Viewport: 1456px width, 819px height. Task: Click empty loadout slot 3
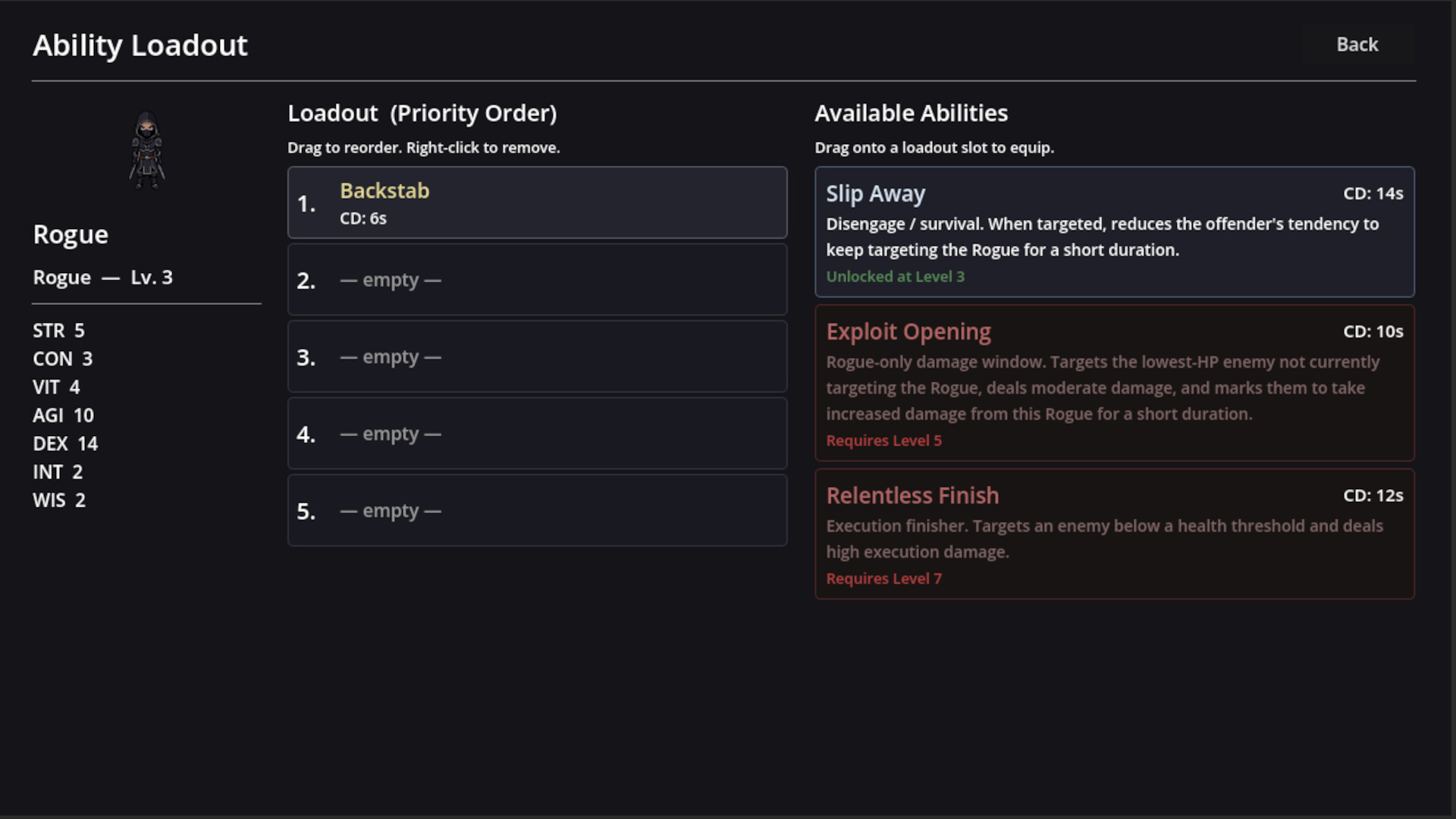click(x=537, y=356)
